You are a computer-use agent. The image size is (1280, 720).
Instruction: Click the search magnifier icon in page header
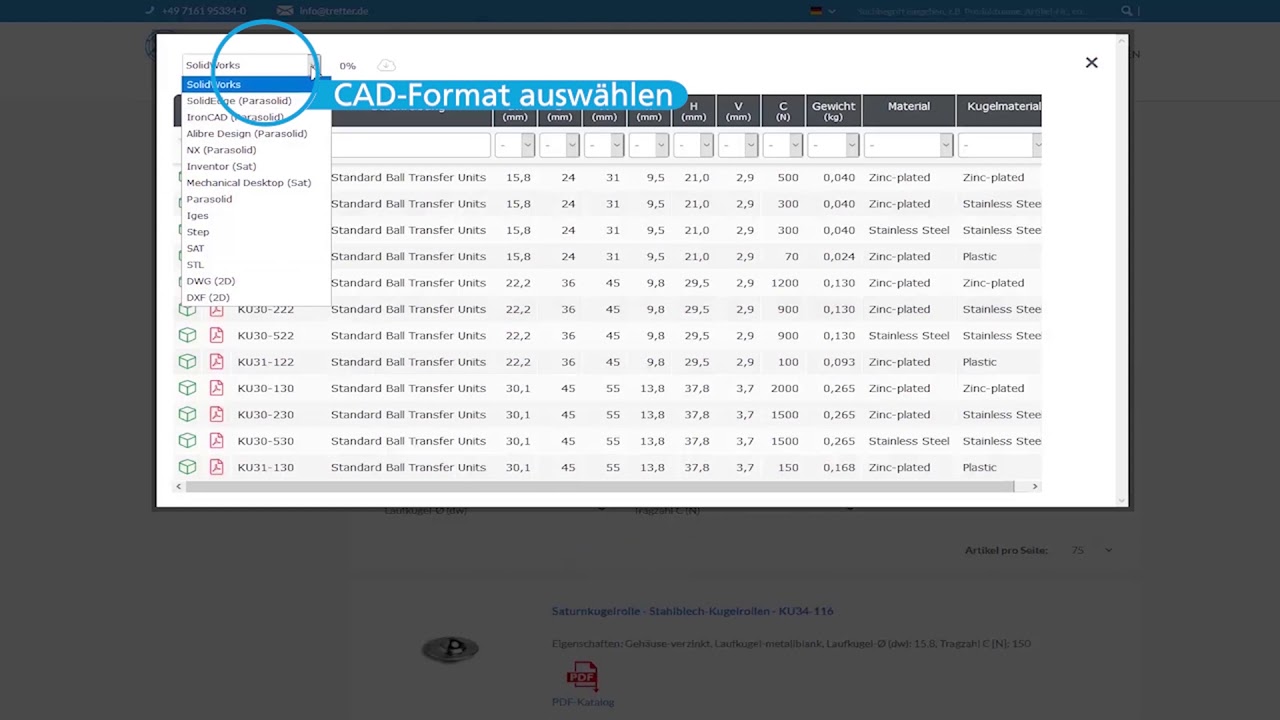[x=1127, y=11]
